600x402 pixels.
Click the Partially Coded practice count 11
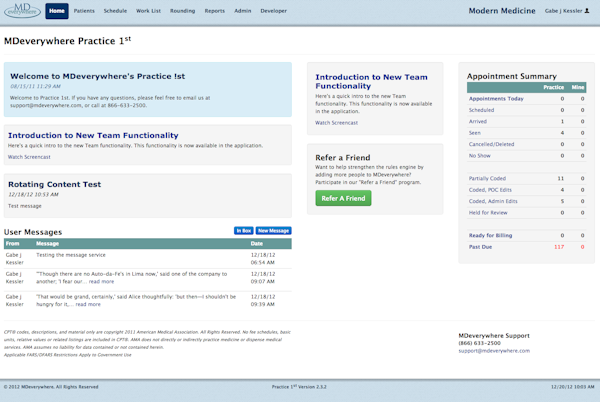coord(561,178)
